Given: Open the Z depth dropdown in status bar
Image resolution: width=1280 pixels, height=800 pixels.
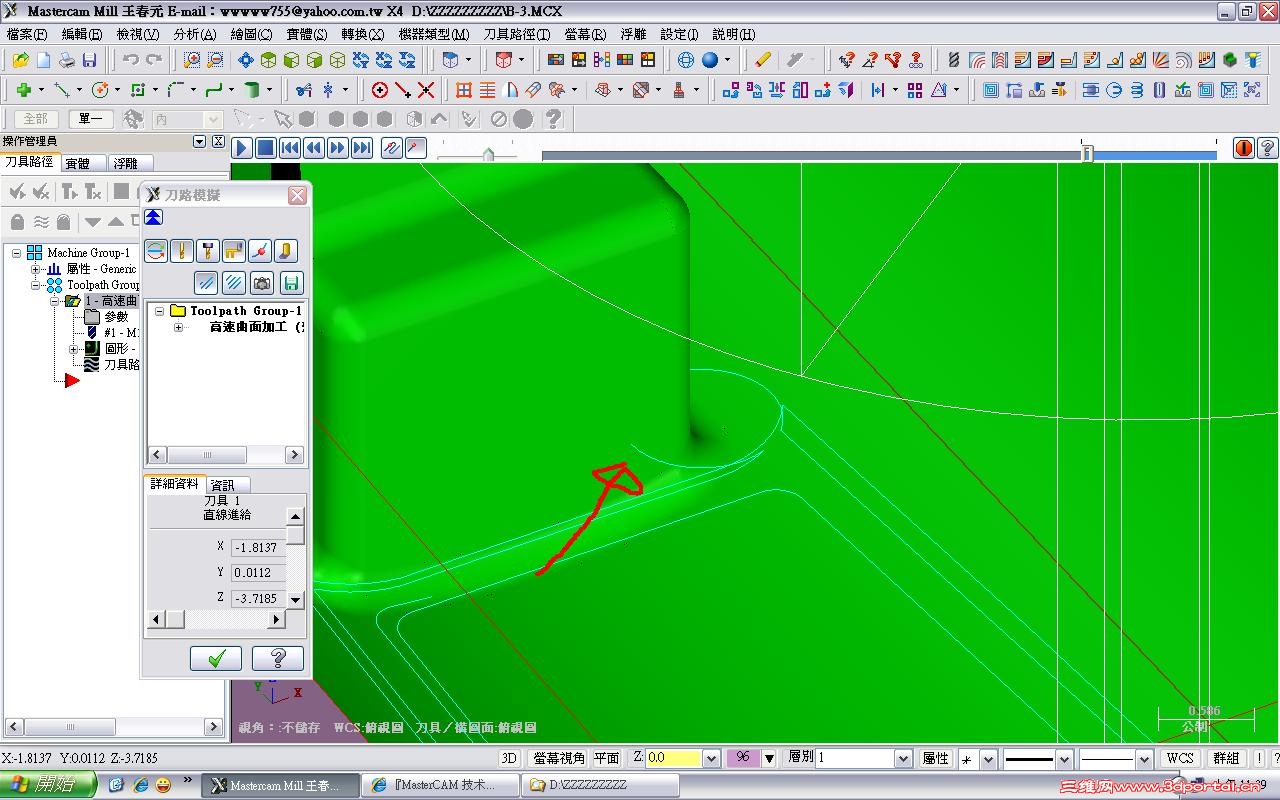Looking at the screenshot, I should [x=711, y=758].
